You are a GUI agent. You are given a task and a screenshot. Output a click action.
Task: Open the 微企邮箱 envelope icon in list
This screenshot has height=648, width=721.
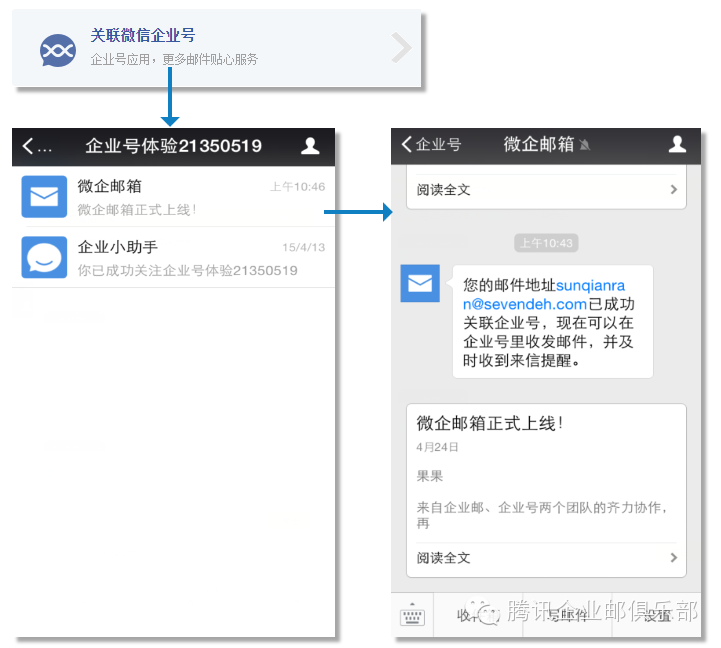coord(44,196)
